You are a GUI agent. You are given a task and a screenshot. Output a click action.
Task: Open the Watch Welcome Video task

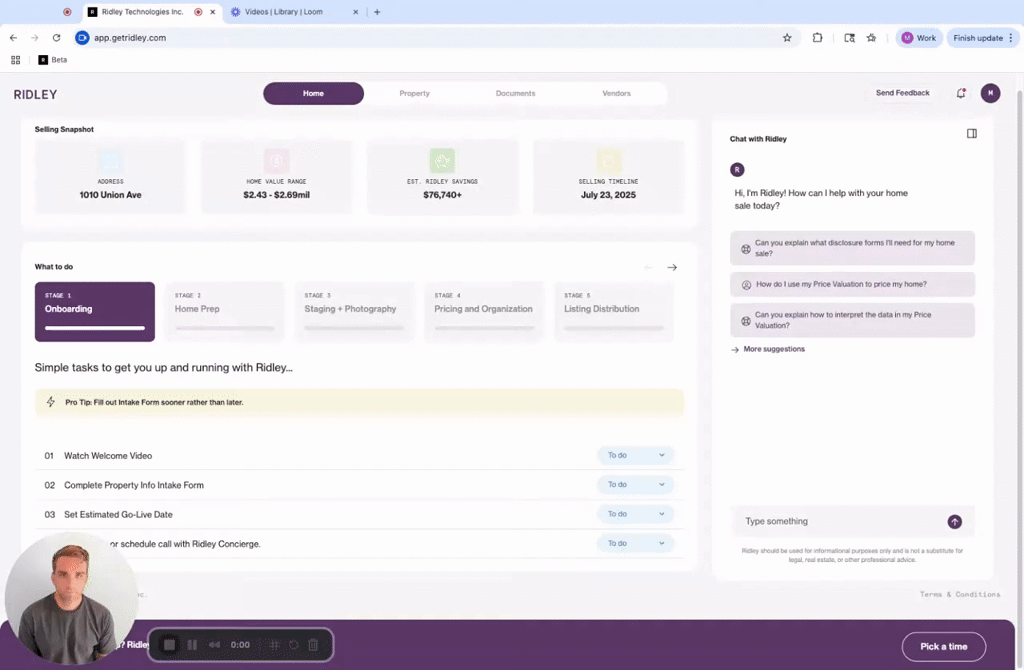(108, 456)
